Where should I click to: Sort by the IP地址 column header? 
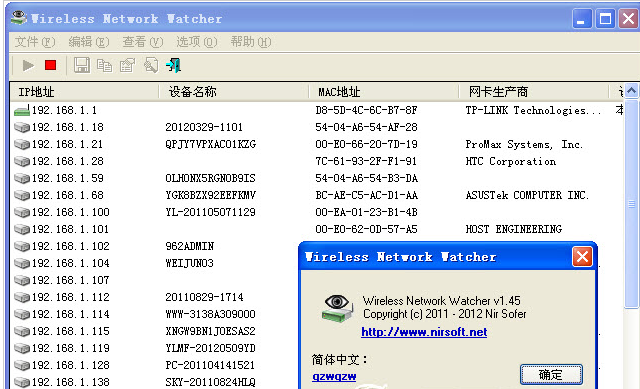click(84, 92)
